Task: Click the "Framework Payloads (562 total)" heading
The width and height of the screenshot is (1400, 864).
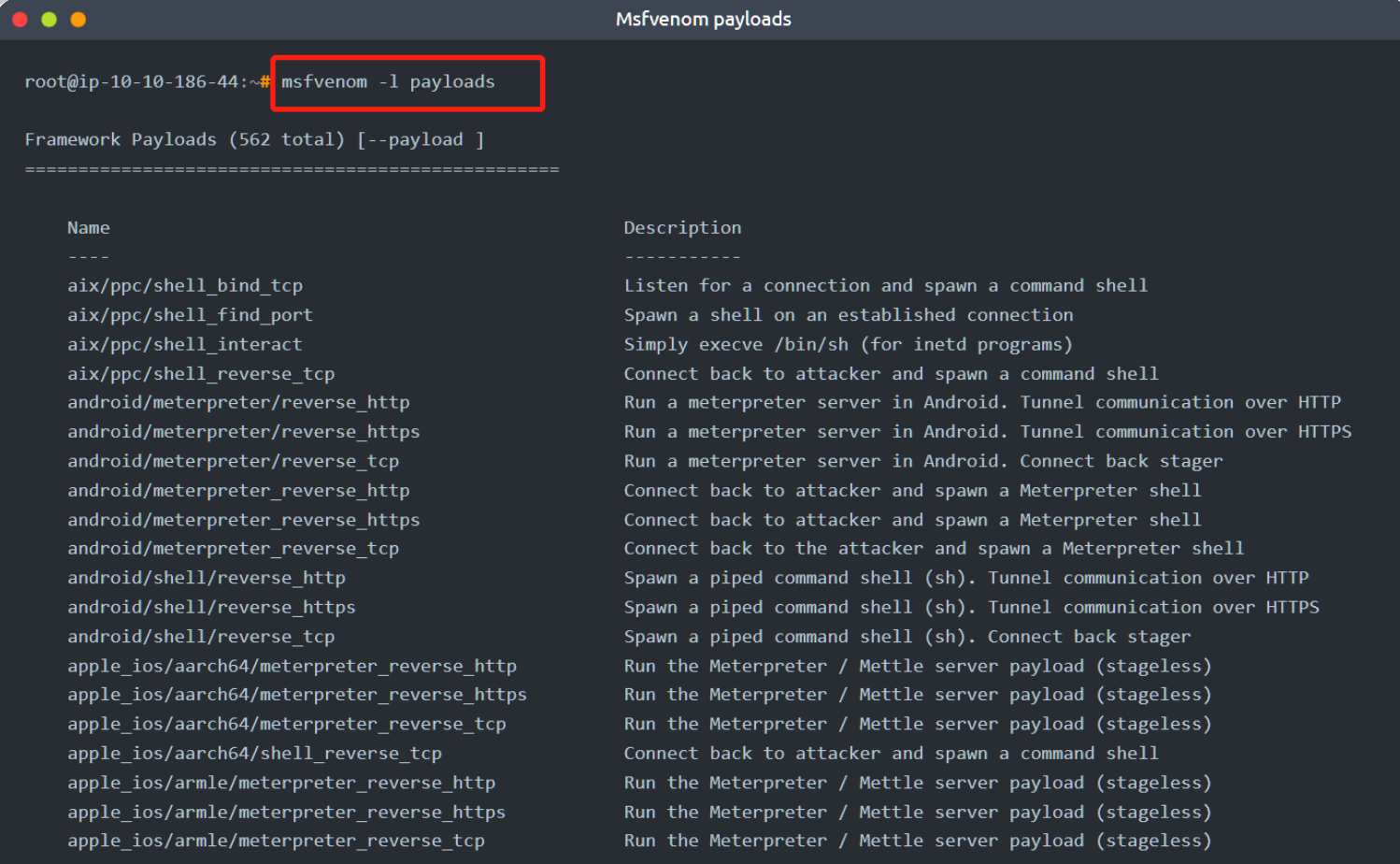Action: click(185, 140)
